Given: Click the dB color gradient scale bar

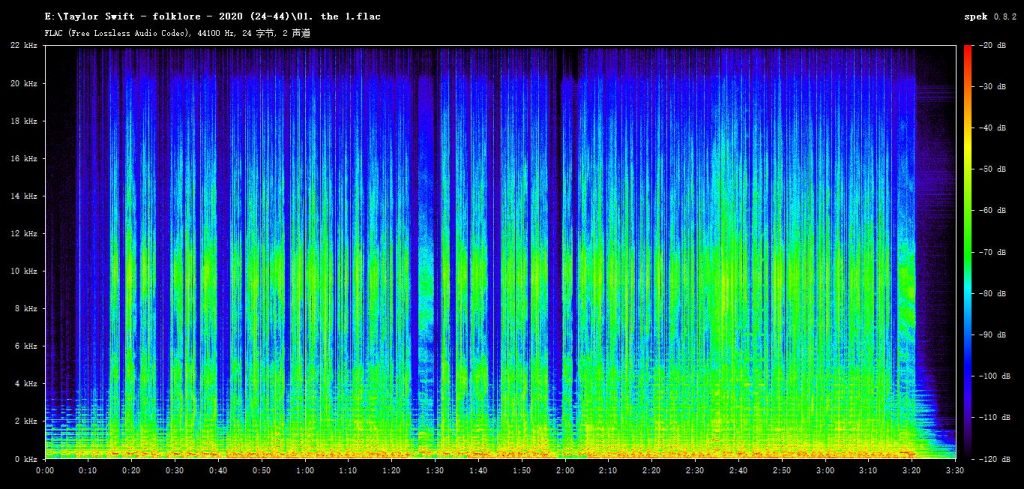Looking at the screenshot, I should [x=967, y=252].
